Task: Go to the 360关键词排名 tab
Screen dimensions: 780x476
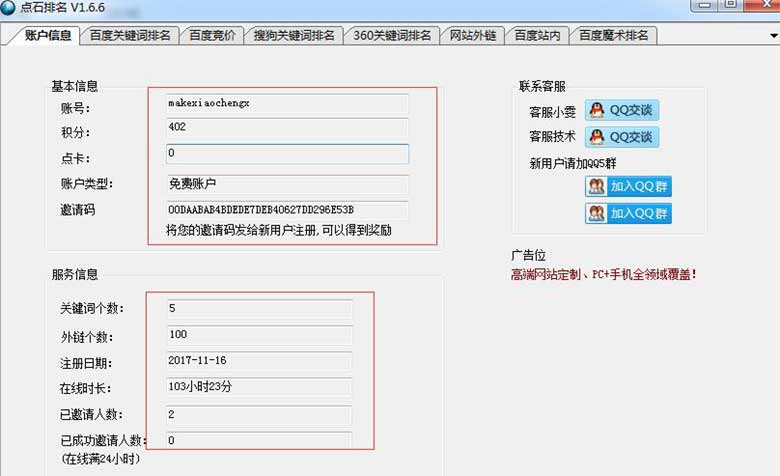Action: 391,35
